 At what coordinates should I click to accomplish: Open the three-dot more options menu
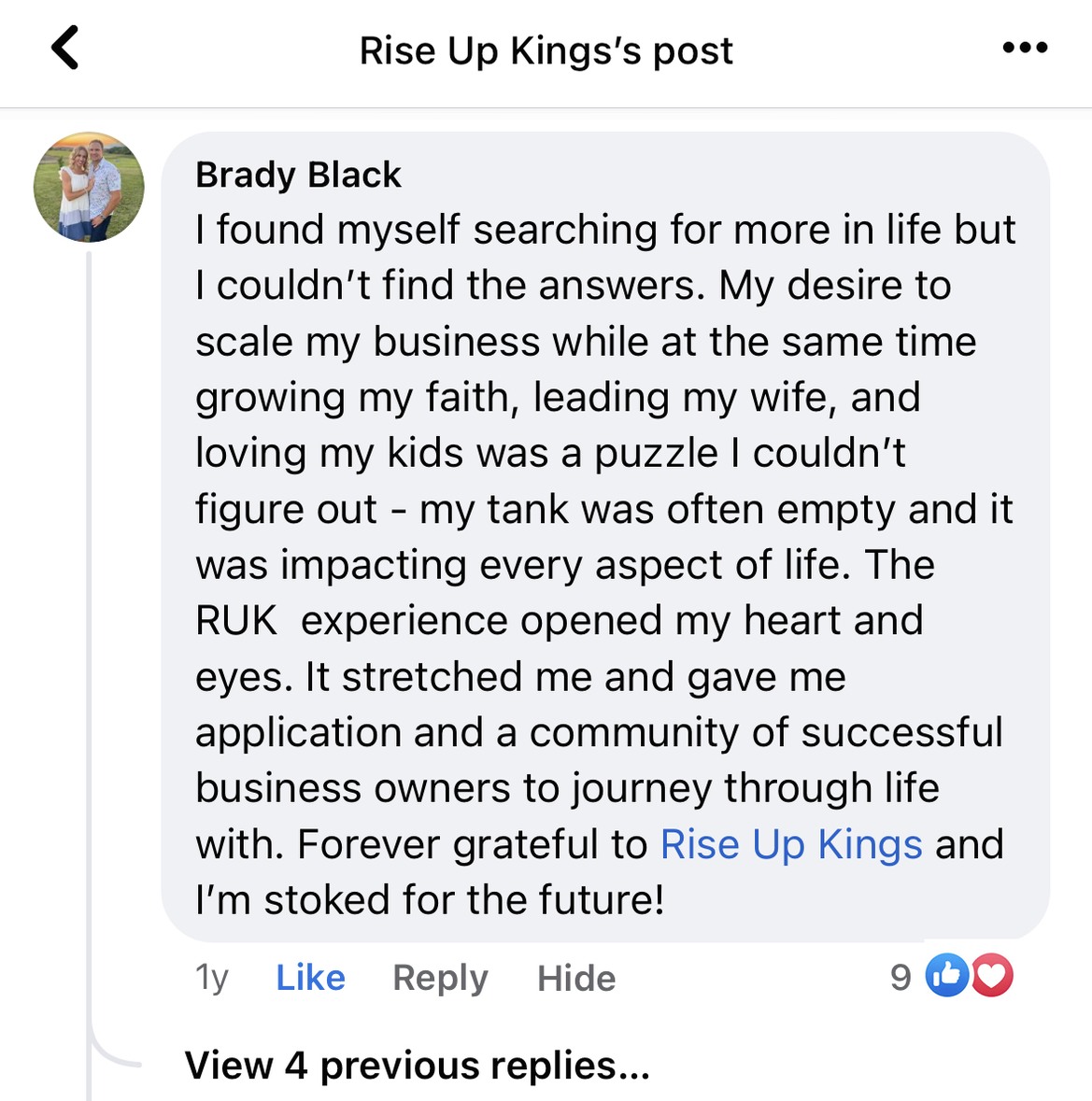coord(1025,48)
